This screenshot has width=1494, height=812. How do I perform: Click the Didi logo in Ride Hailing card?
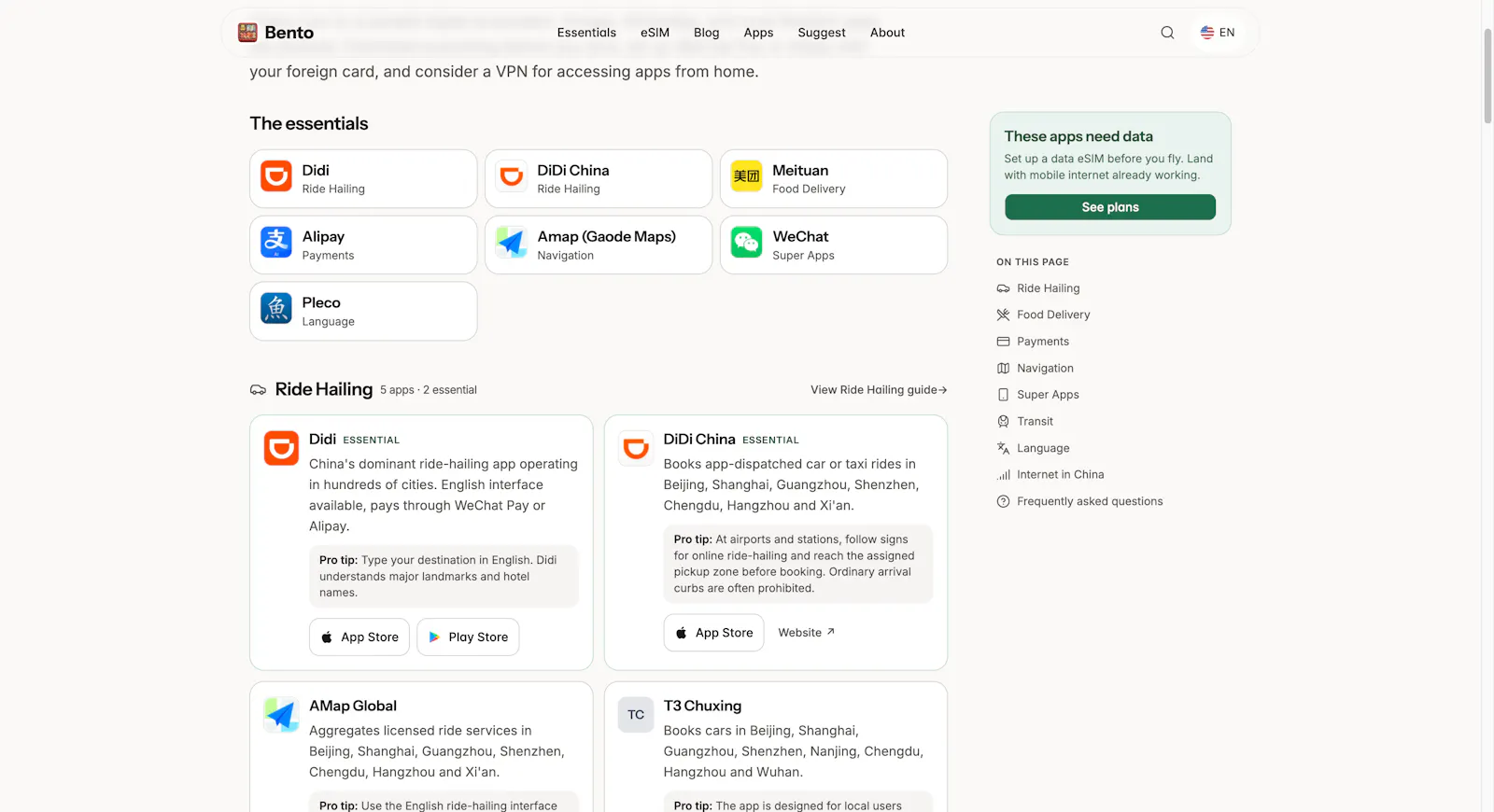pyautogui.click(x=281, y=448)
